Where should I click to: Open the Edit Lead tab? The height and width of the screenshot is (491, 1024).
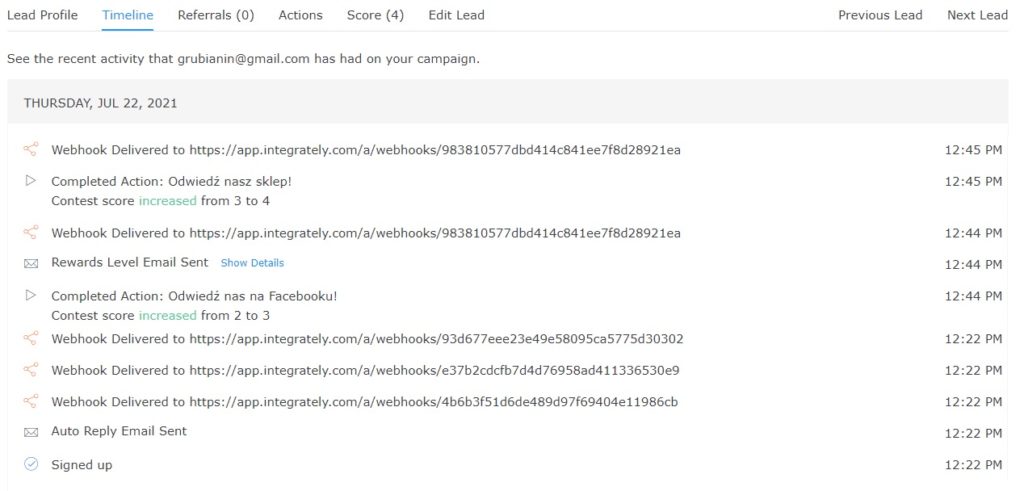(456, 15)
